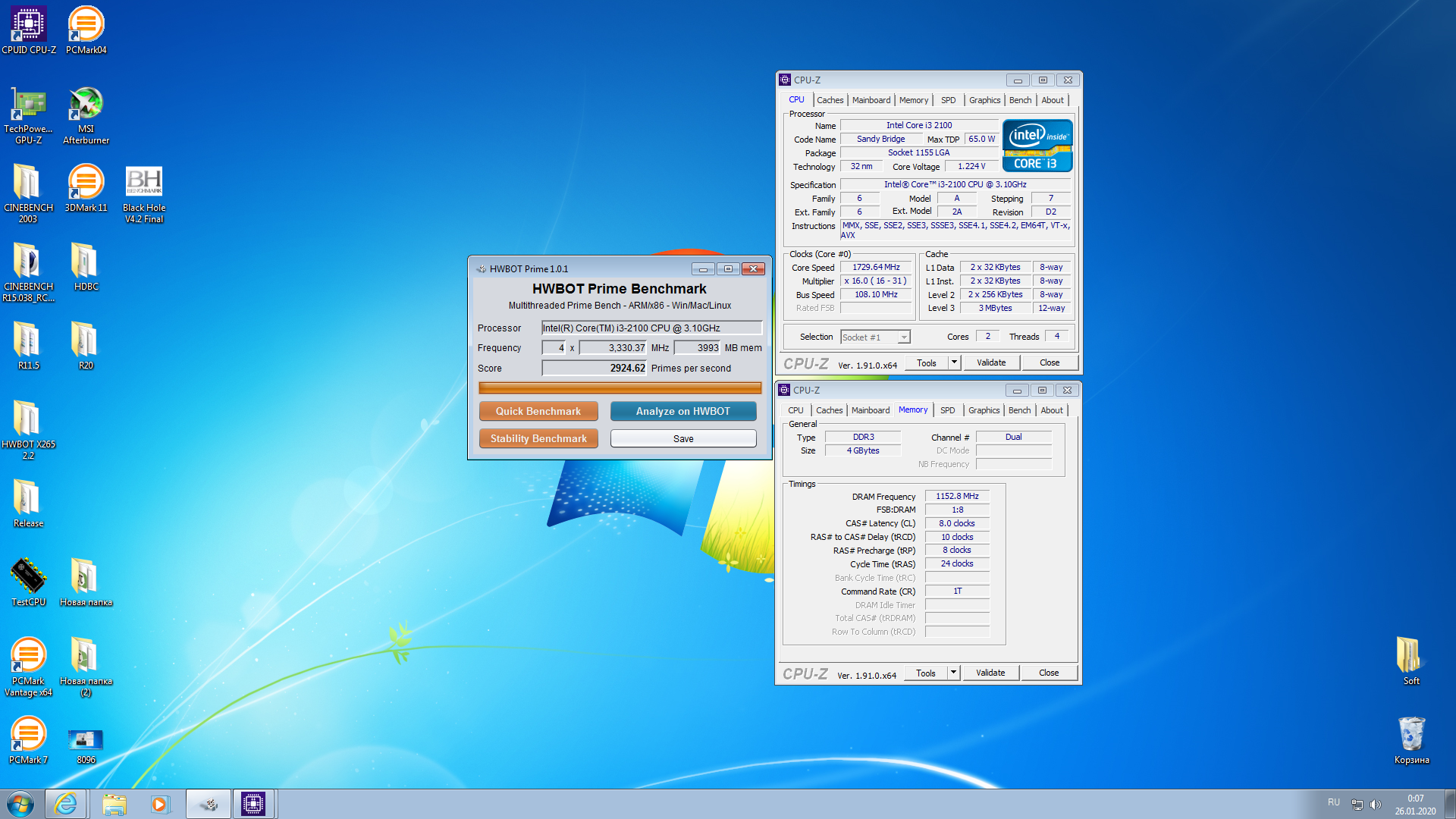Open R20 folder on desktop
1456x819 pixels.
(x=86, y=347)
